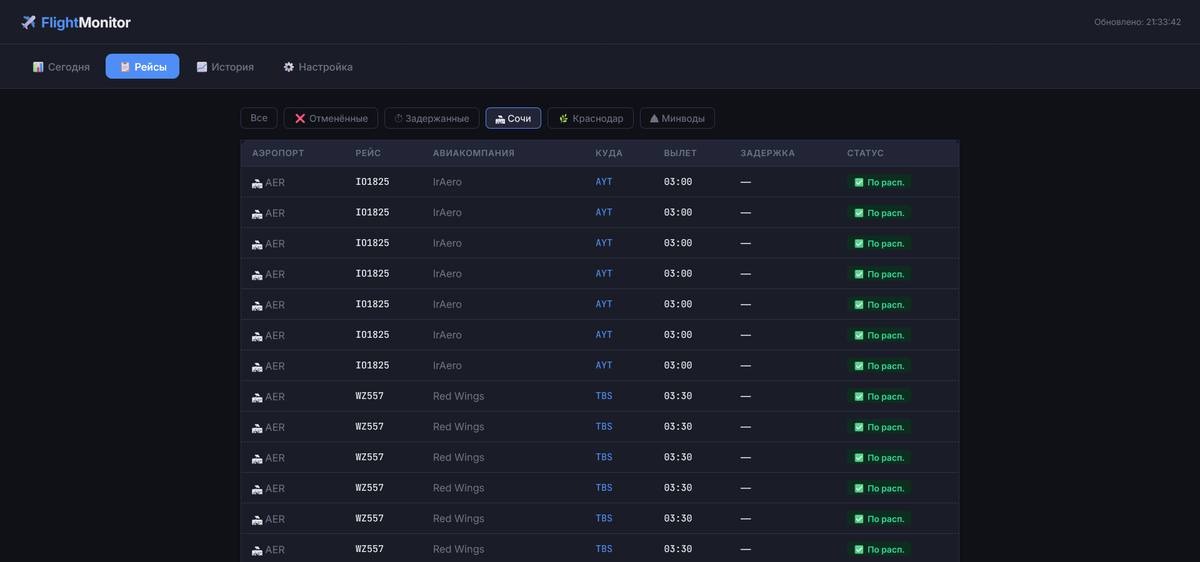
Task: Show all flights with Все filter
Action: [259, 118]
